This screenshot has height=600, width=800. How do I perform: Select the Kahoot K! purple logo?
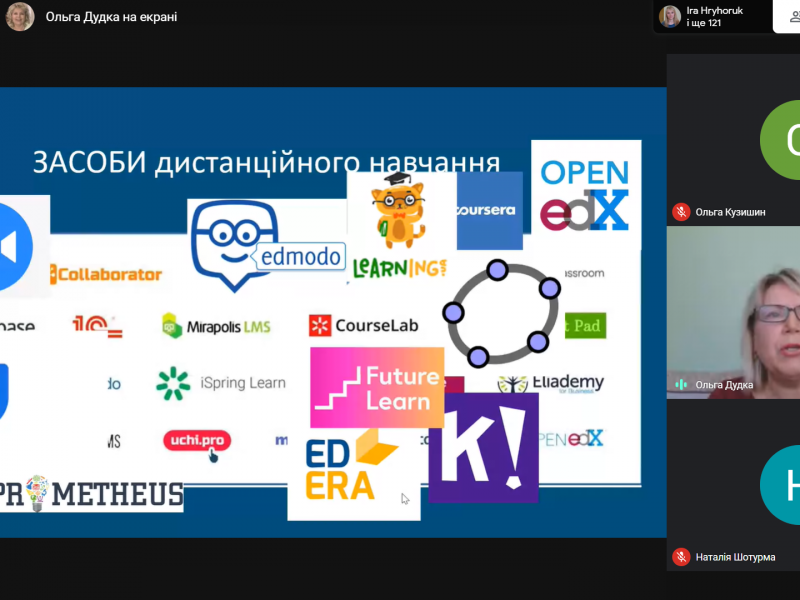tap(483, 447)
